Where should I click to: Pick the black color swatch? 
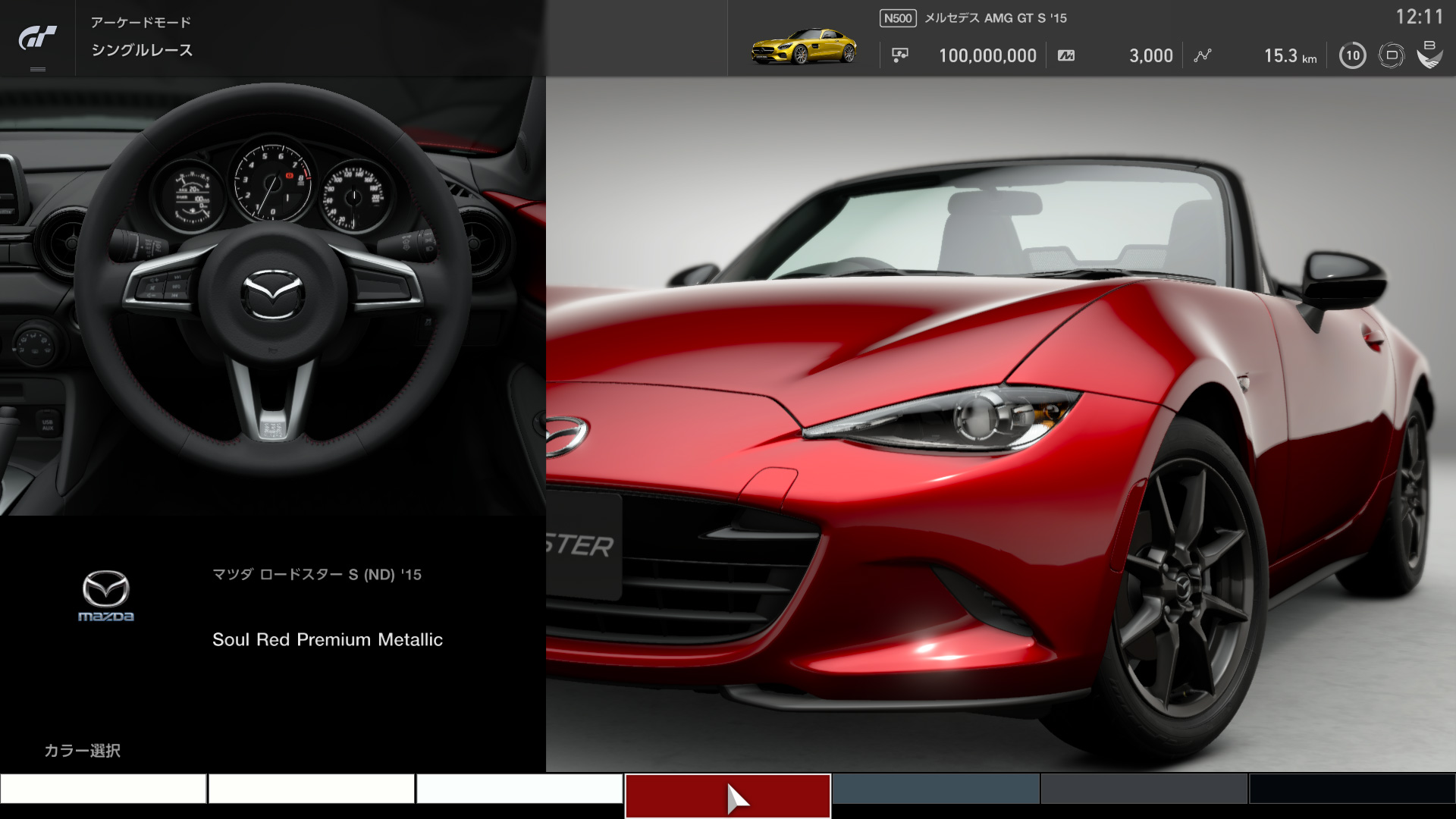pyautogui.click(x=1352, y=789)
